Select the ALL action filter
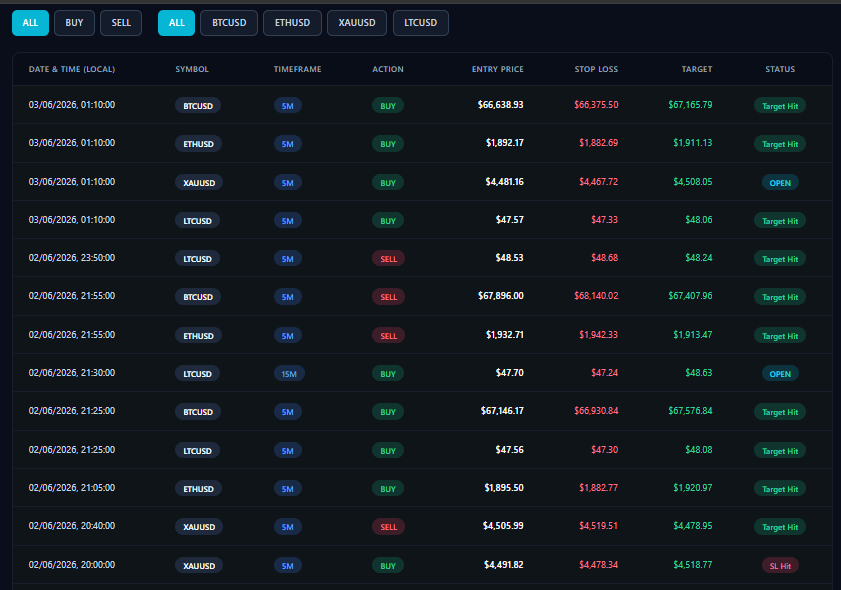841x590 pixels. [x=31, y=23]
